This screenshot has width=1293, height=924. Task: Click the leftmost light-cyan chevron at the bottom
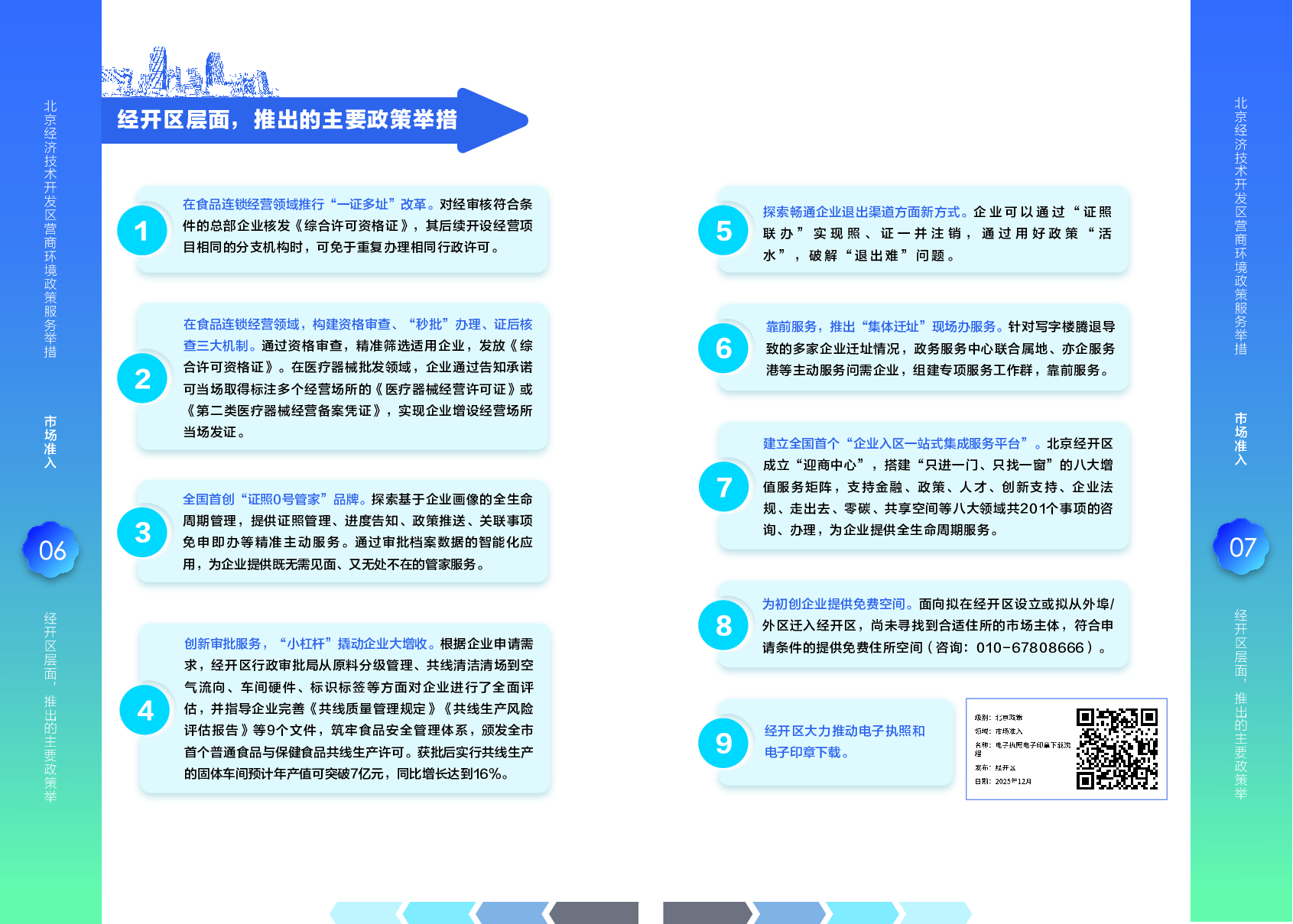coord(365,913)
